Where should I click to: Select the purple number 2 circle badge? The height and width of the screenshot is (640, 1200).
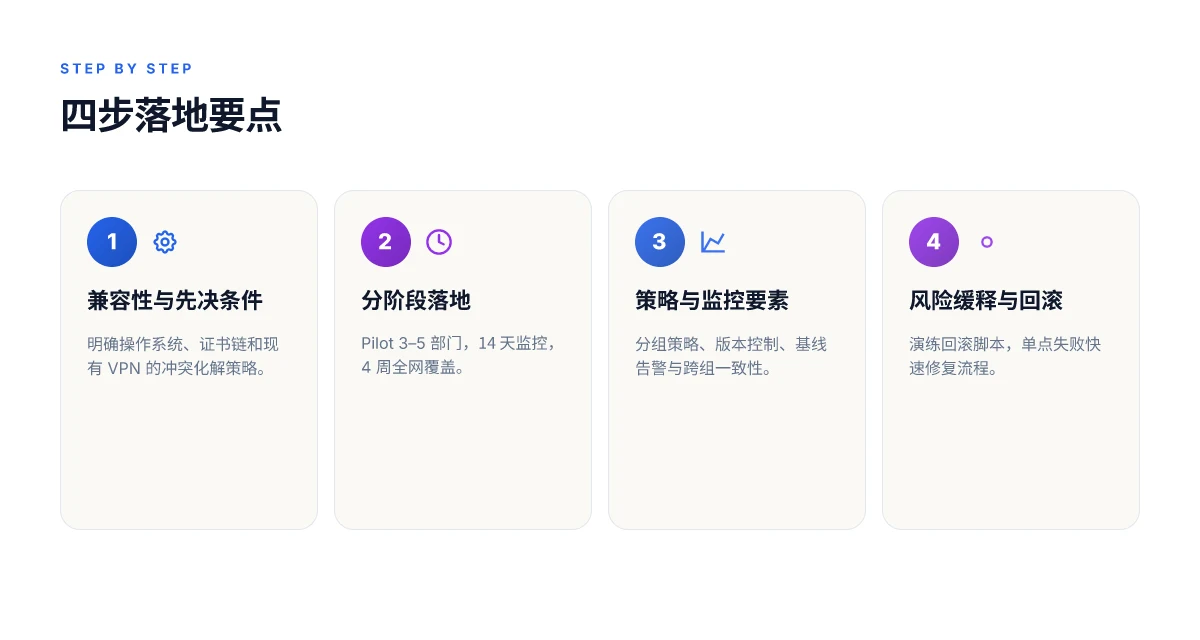pos(386,242)
